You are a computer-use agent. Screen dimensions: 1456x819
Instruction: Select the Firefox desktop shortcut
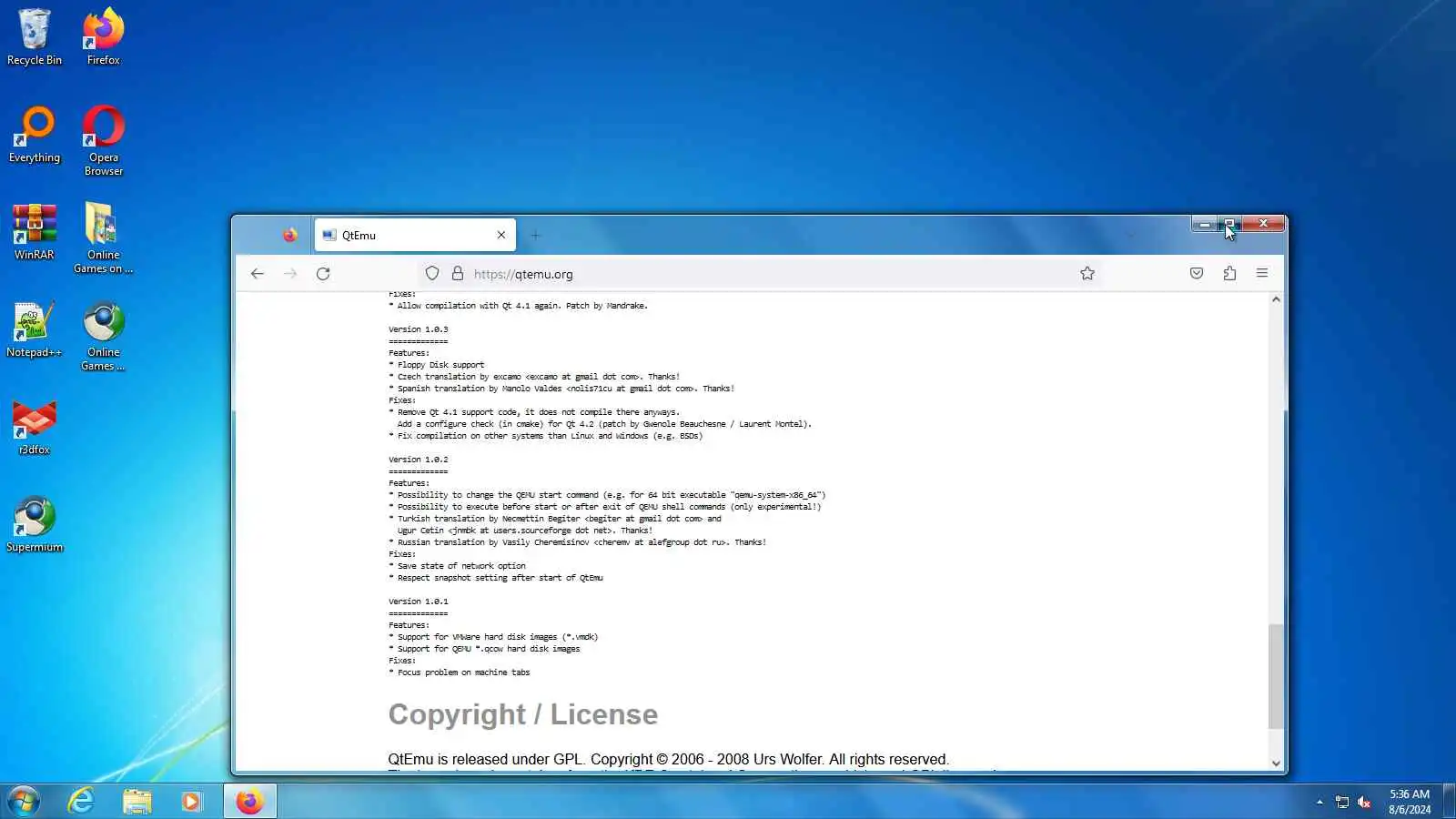coord(104,37)
